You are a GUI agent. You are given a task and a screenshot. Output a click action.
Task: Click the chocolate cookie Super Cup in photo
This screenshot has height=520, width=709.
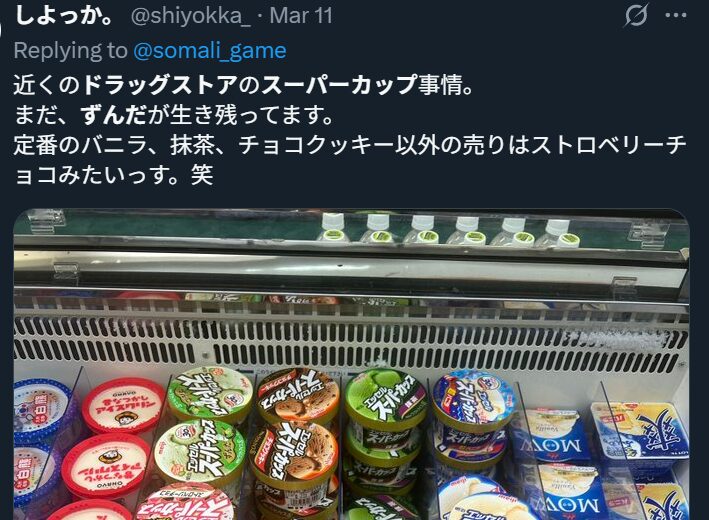[x=298, y=397]
